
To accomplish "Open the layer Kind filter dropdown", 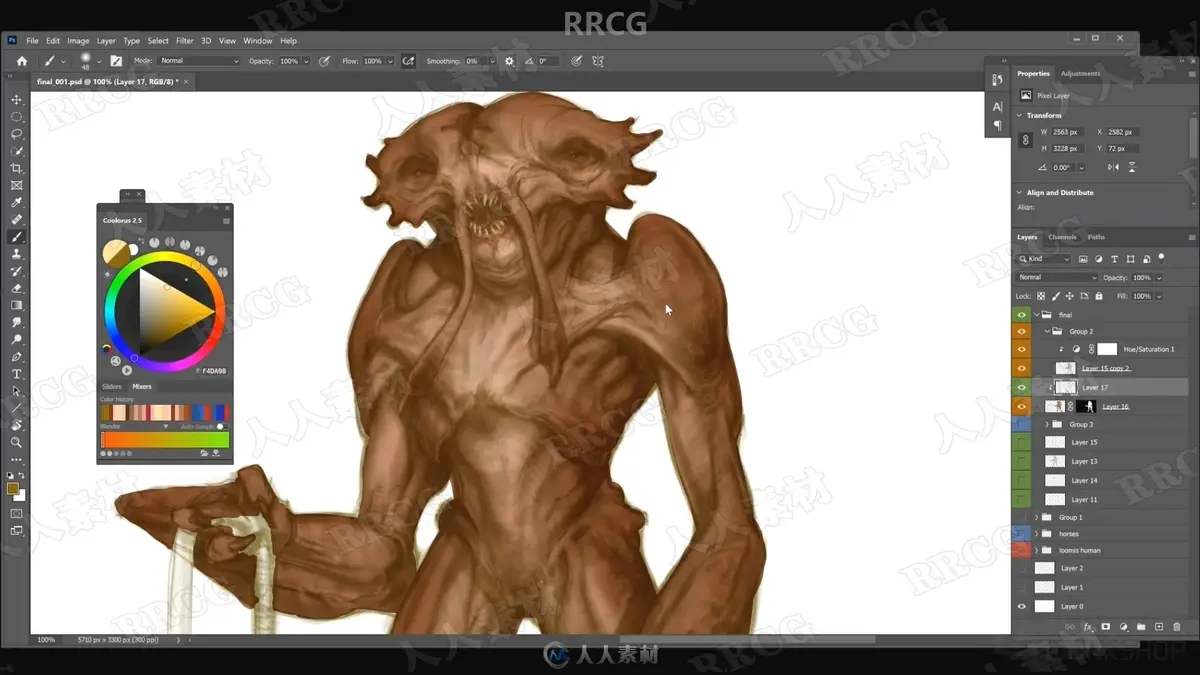I will (x=1044, y=259).
